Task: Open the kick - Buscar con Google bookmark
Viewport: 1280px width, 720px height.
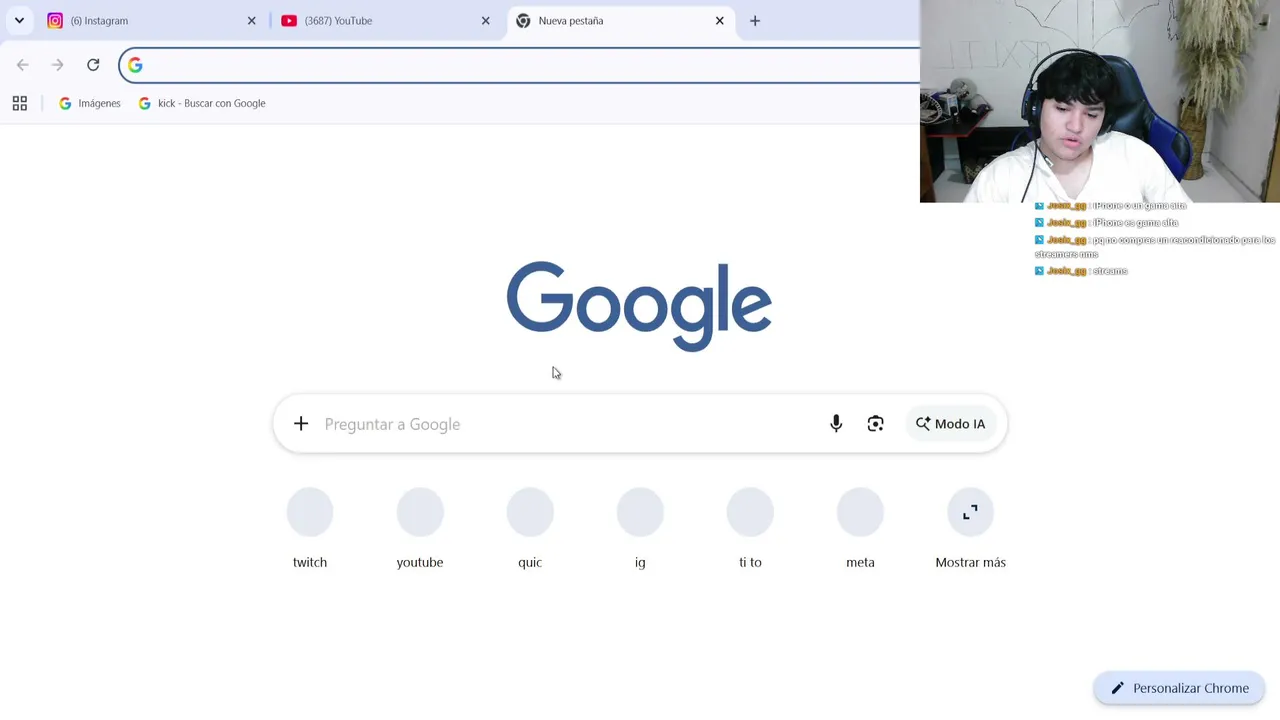Action: [x=202, y=103]
